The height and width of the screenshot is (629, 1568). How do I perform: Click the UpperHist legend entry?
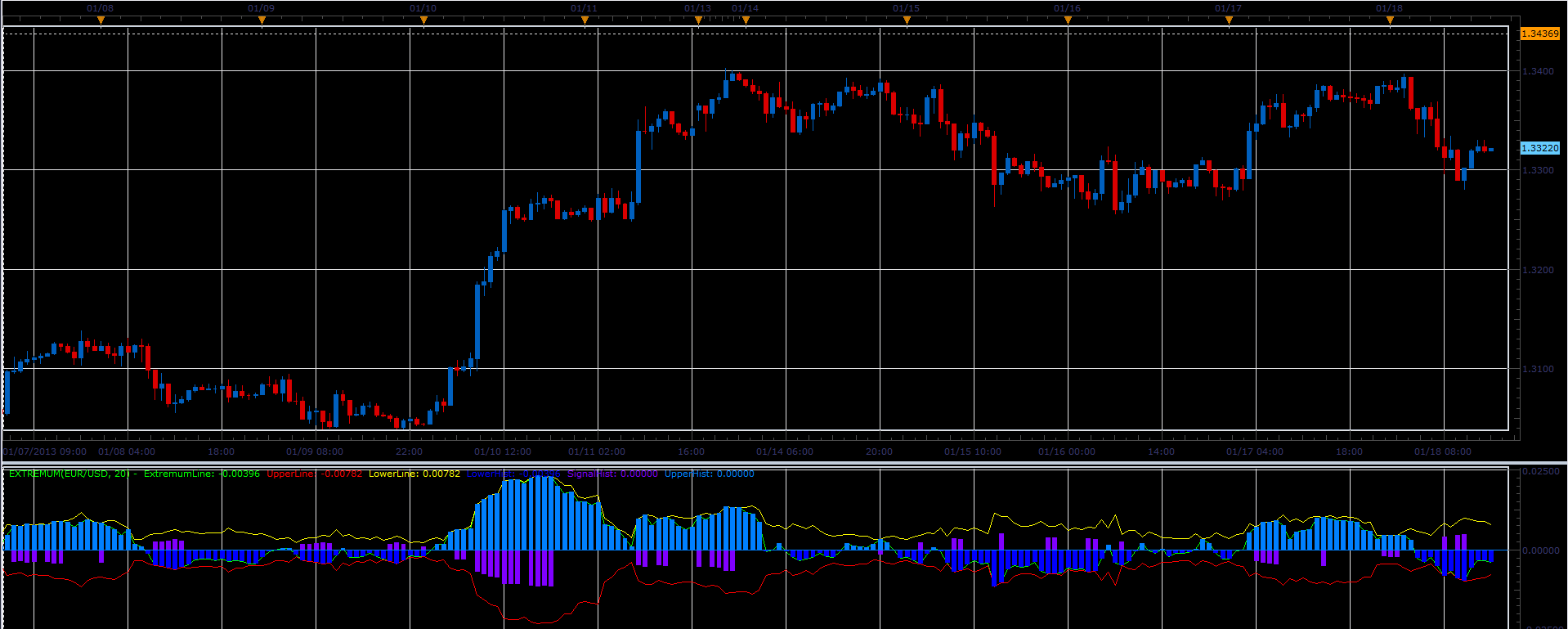709,474
